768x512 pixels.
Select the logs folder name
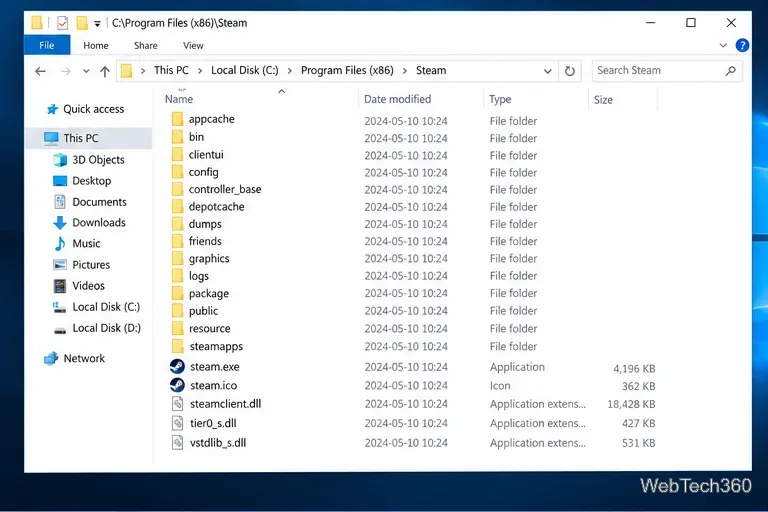[198, 276]
